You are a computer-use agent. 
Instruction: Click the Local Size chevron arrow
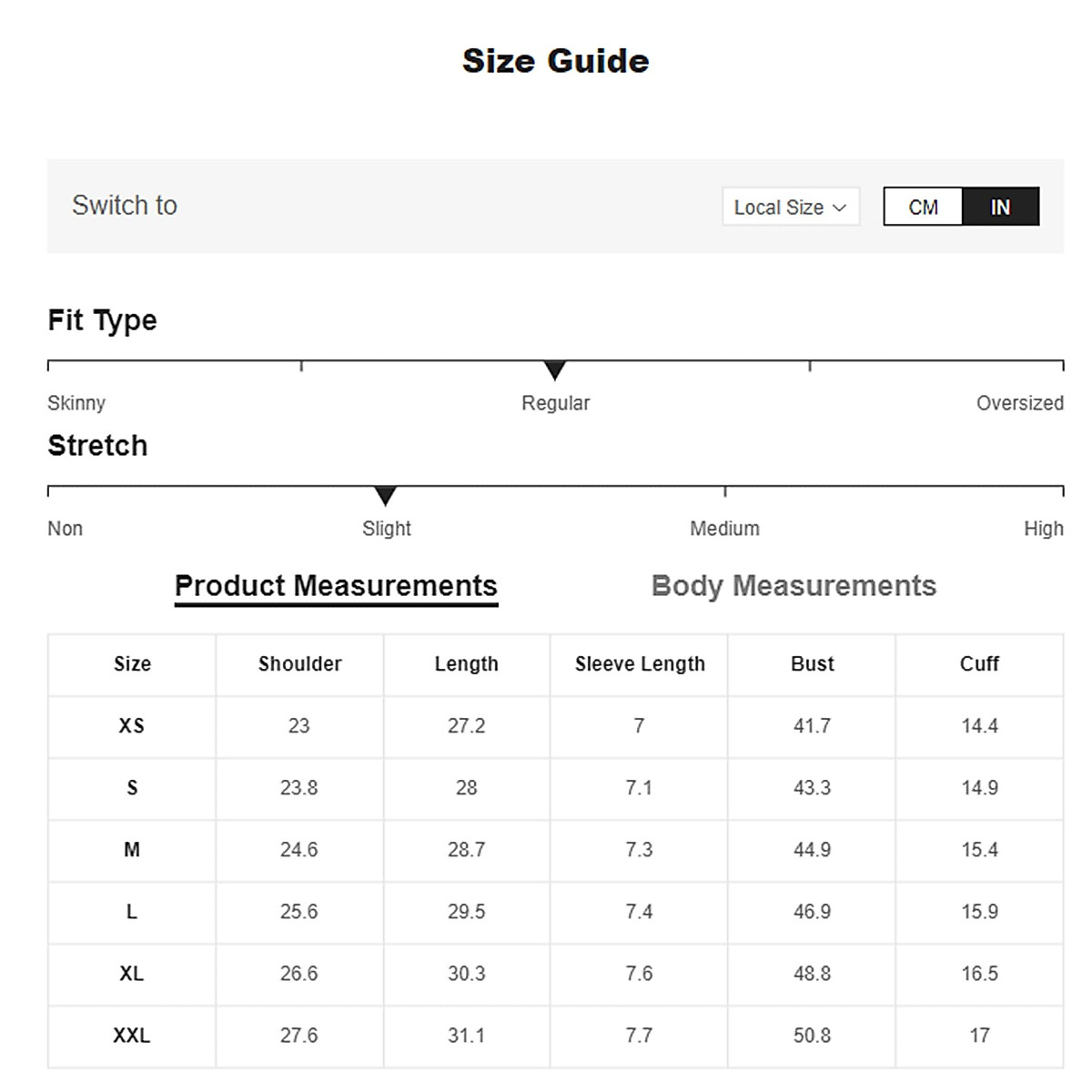[x=839, y=208]
